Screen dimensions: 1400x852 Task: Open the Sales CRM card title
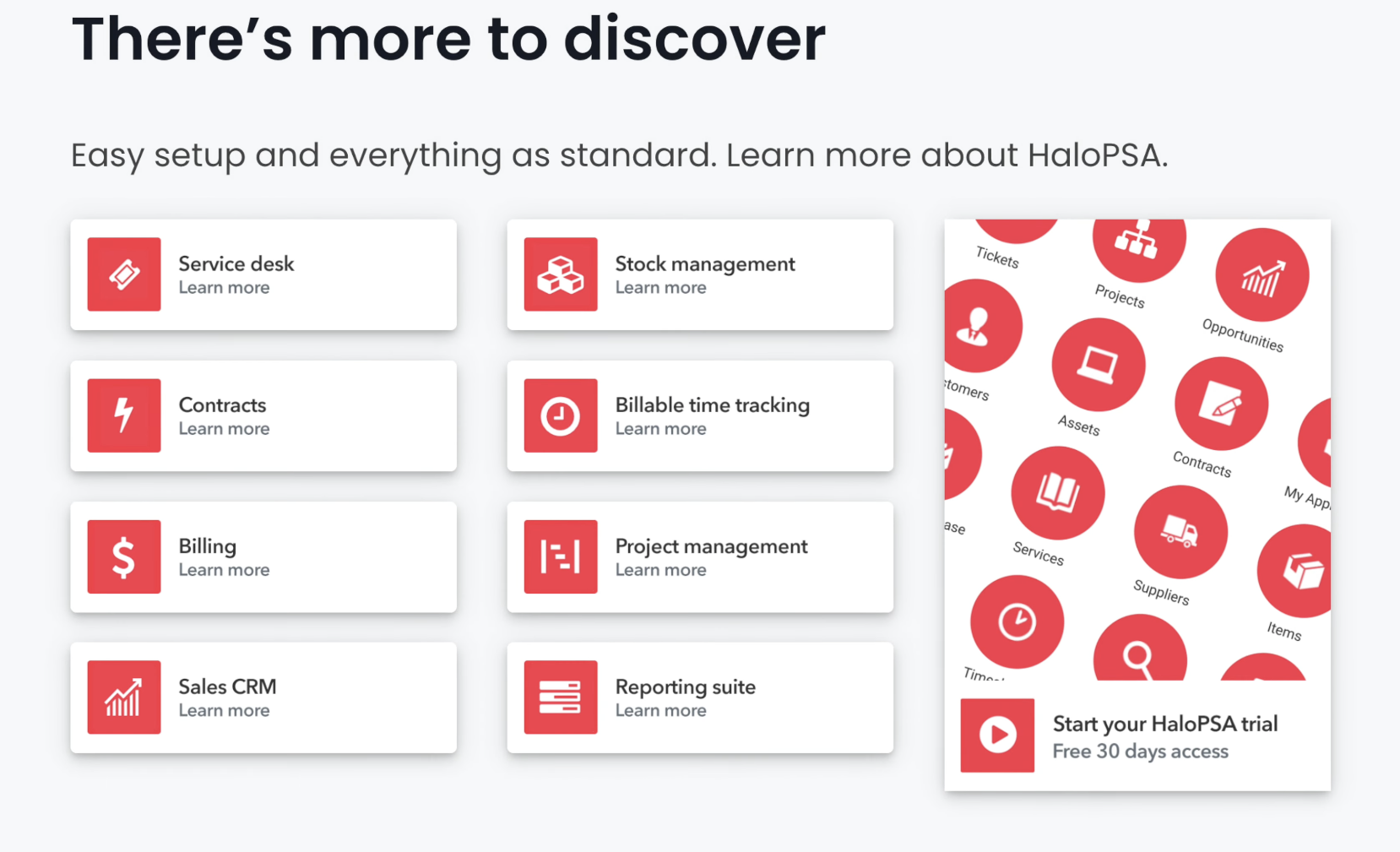(227, 686)
